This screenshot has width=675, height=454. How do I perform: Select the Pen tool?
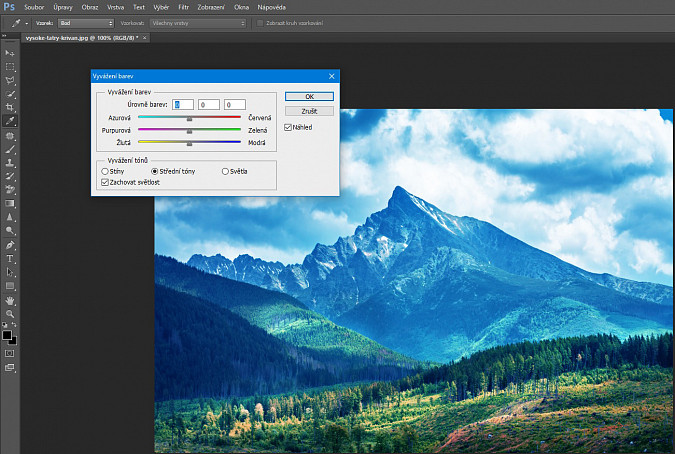pos(9,245)
